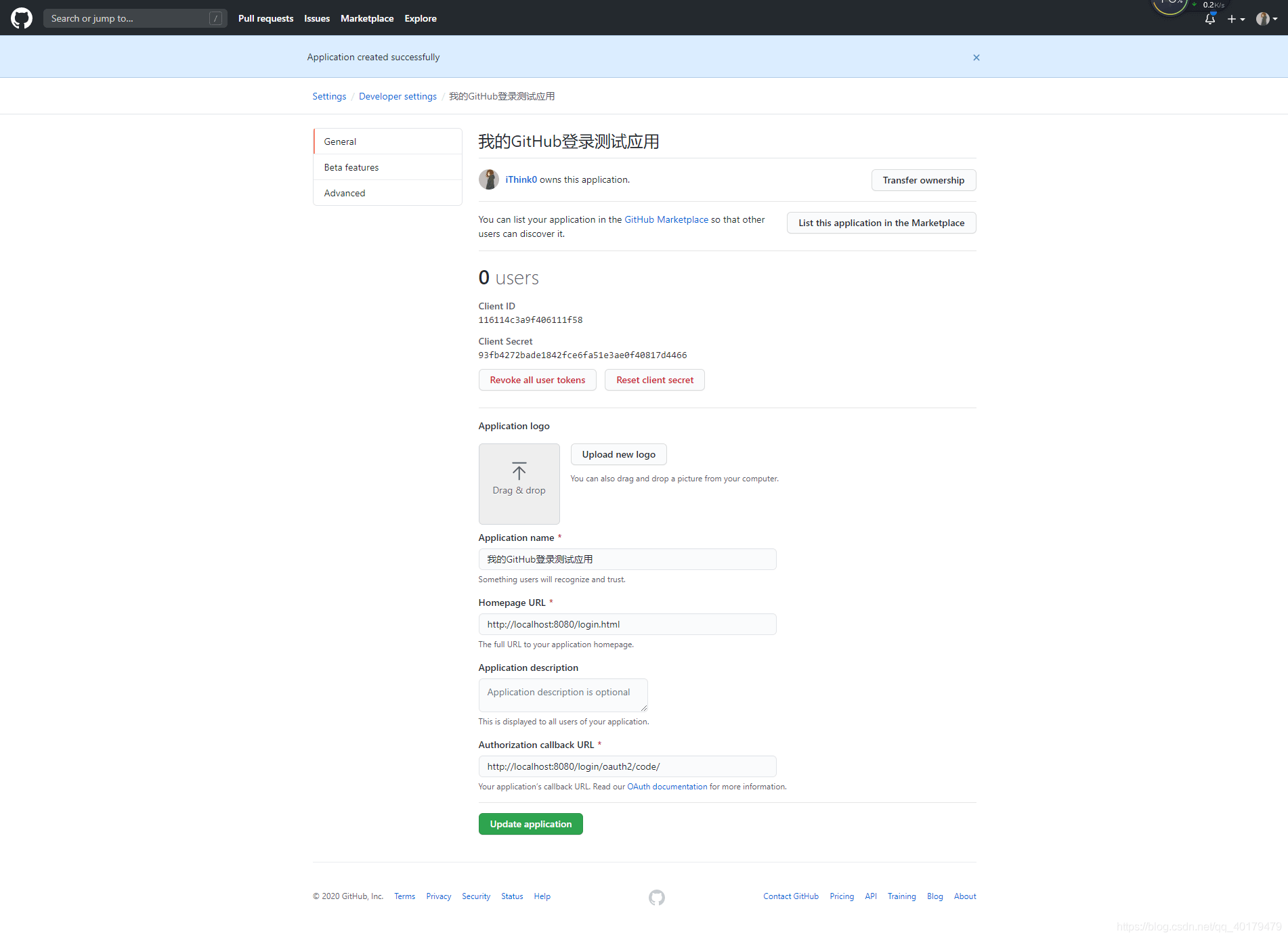The image size is (1288, 939).
Task: Switch to the Advanced tab
Action: (388, 193)
